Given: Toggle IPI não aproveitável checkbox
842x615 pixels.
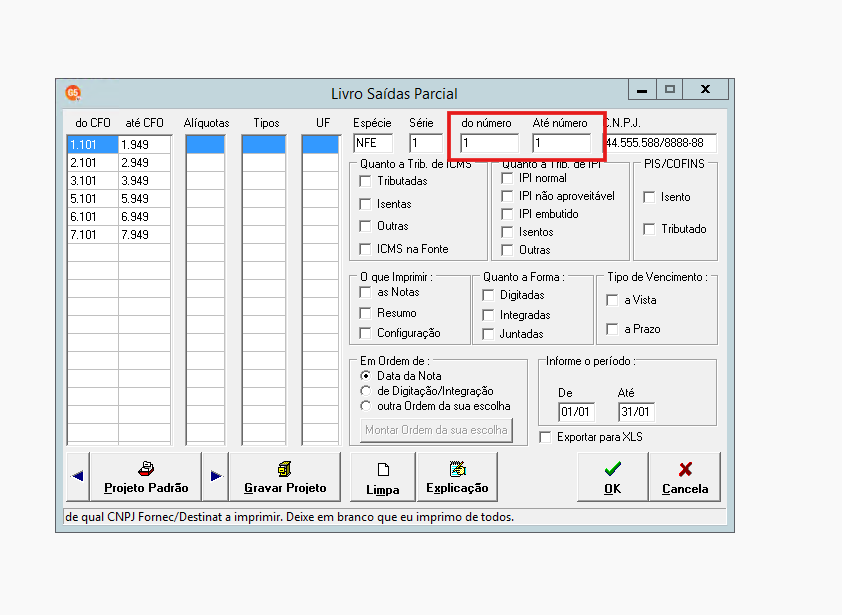Looking at the screenshot, I should click(507, 196).
